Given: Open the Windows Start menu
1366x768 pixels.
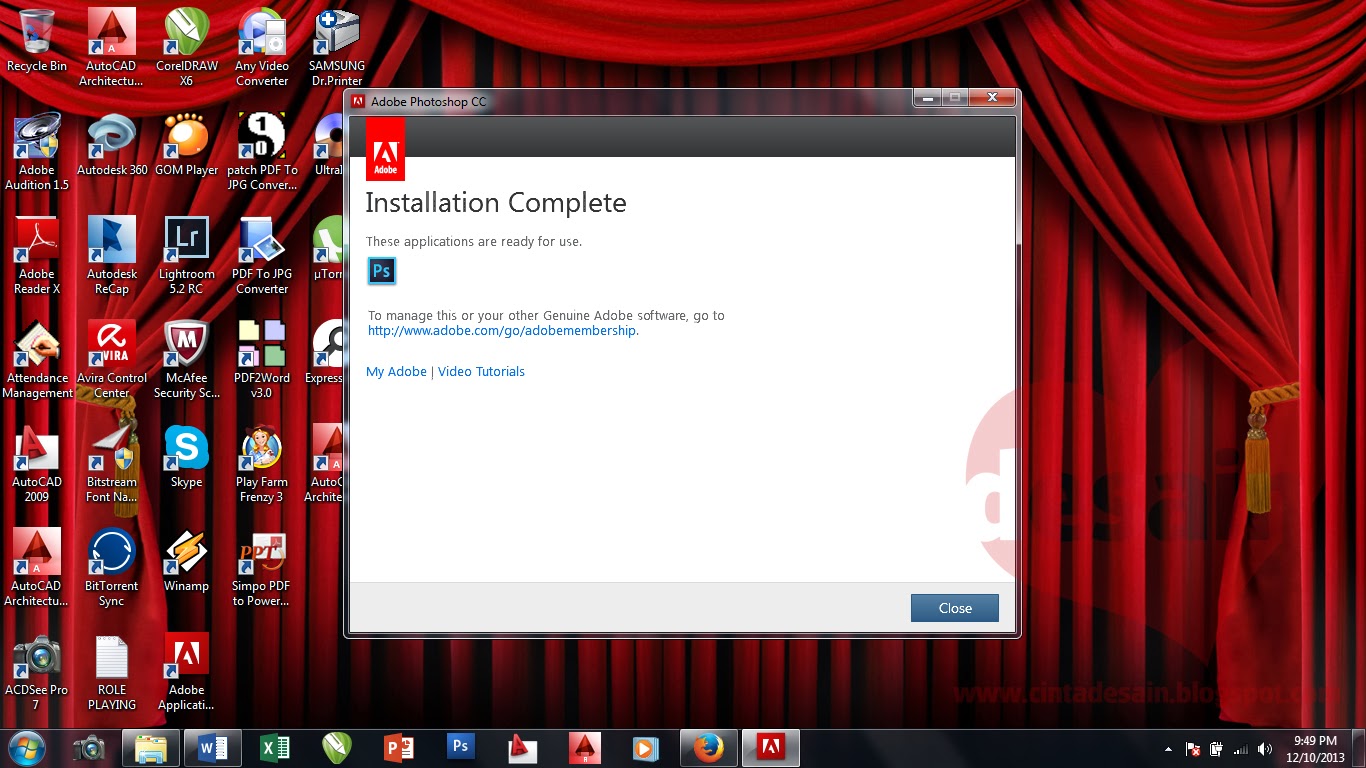Looking at the screenshot, I should tap(25, 748).
